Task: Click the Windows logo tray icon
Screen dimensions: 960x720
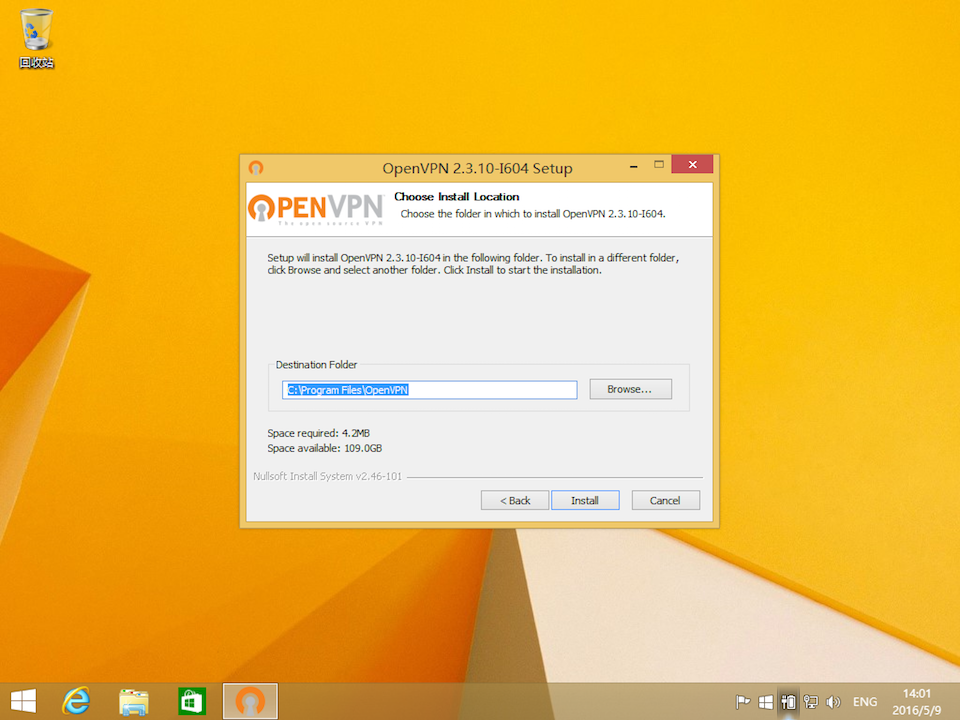Action: pyautogui.click(x=765, y=702)
